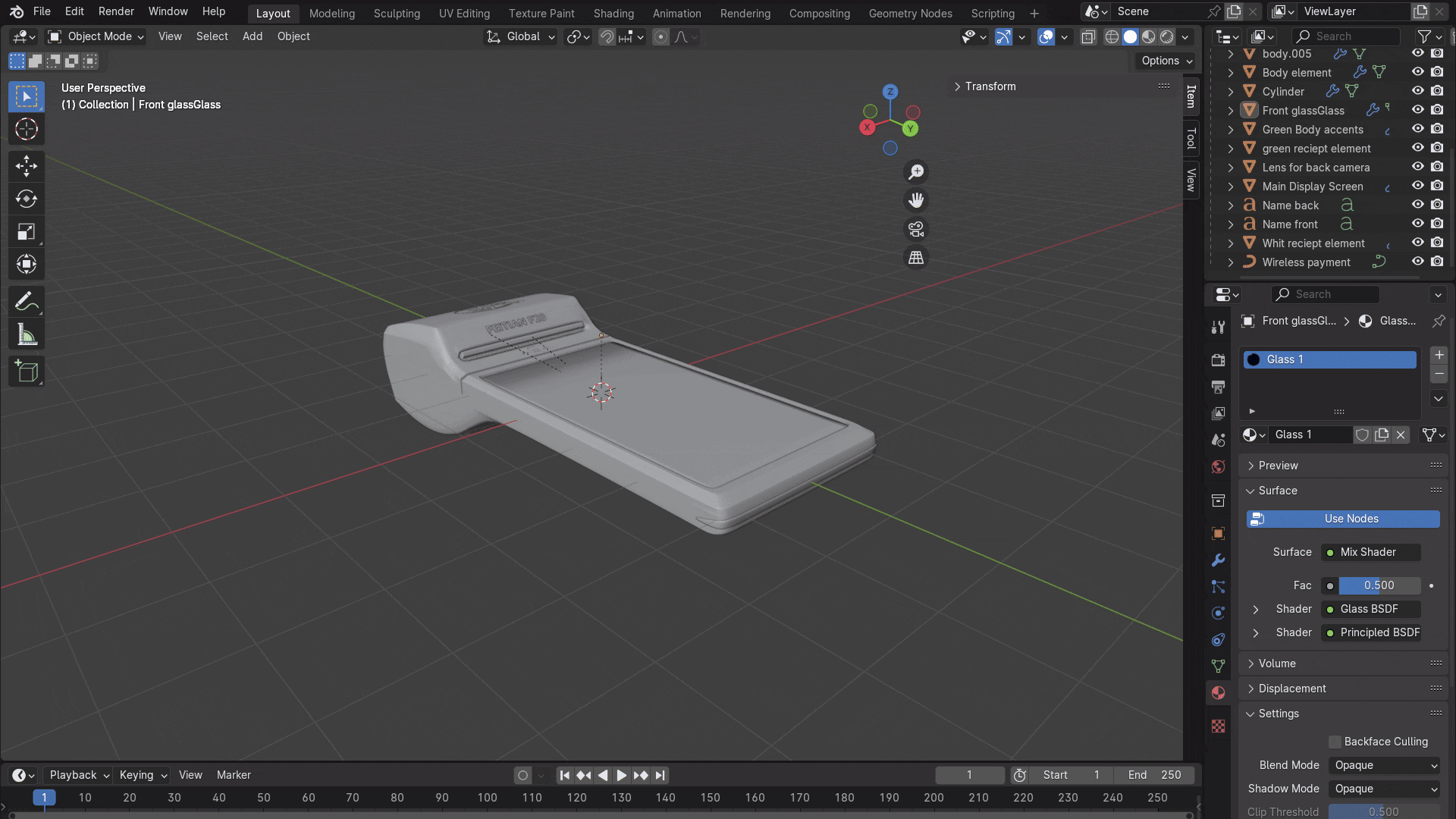1456x819 pixels.
Task: Open the Modifier properties wrench tab
Action: coord(1218,560)
